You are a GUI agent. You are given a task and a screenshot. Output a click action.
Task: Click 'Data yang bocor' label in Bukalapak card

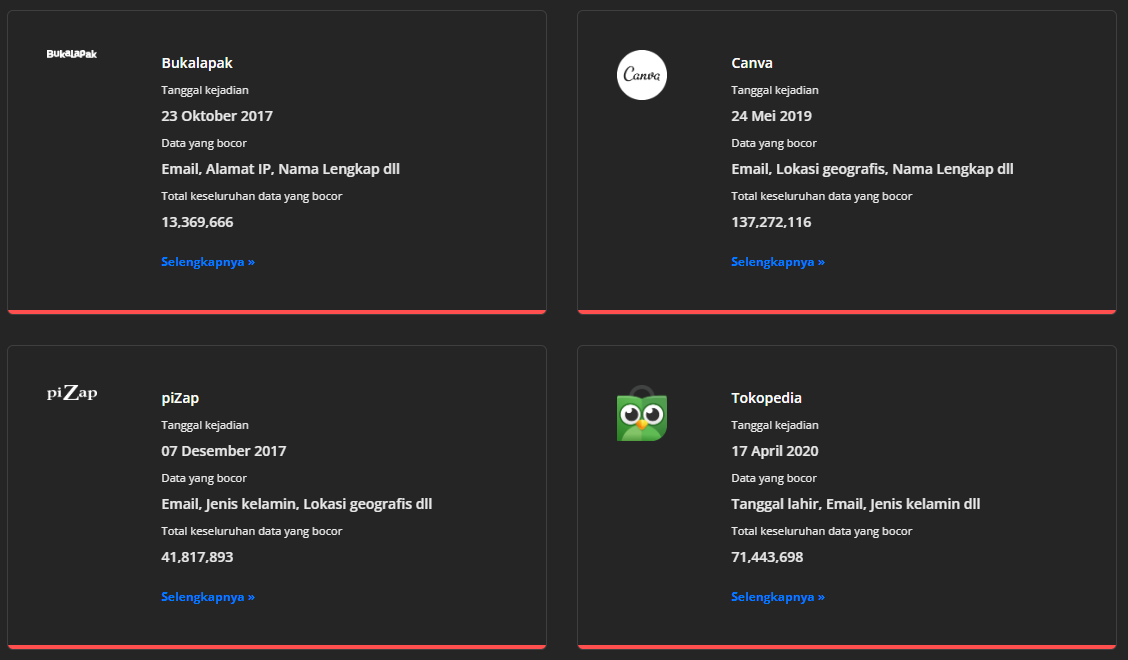[x=204, y=143]
